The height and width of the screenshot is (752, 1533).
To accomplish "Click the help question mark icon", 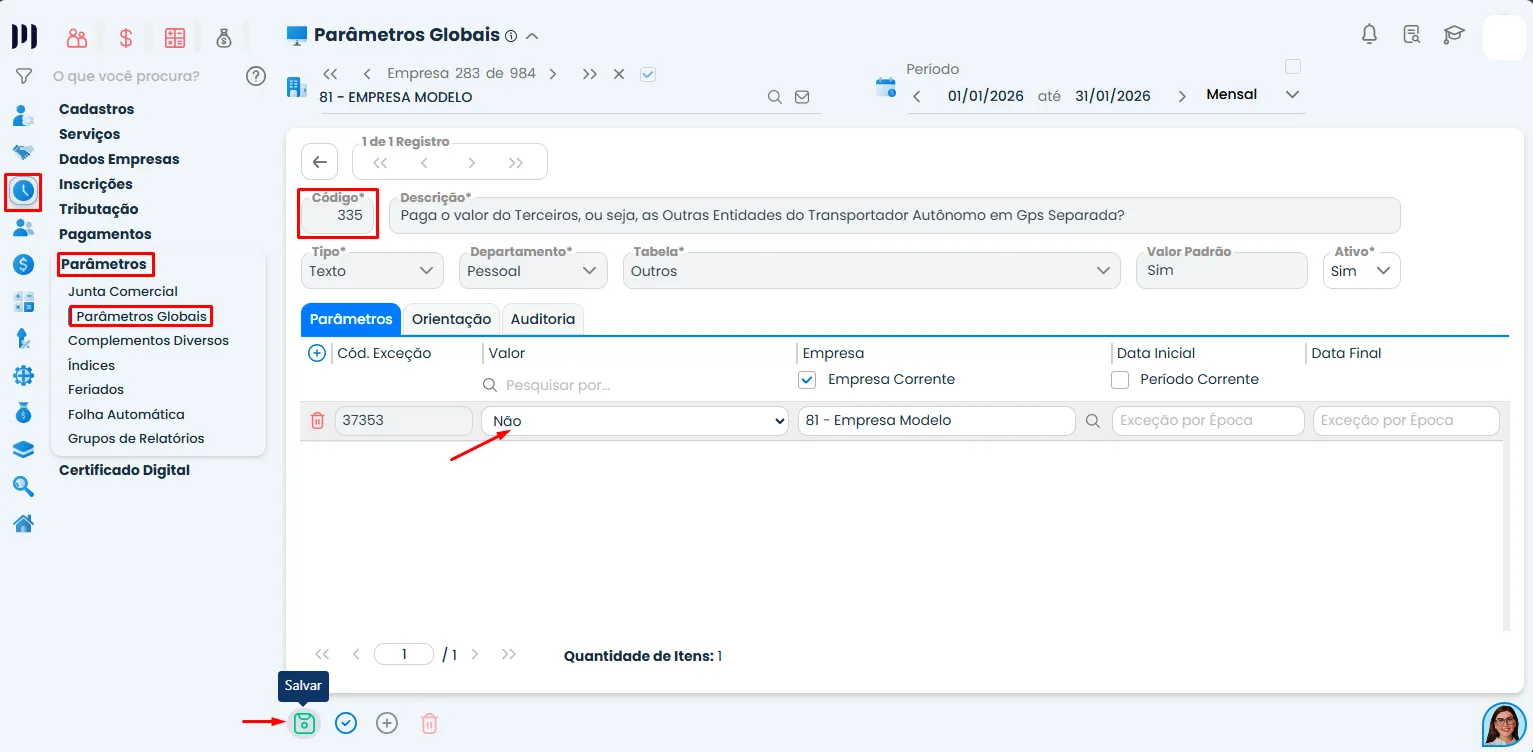I will pyautogui.click(x=256, y=76).
